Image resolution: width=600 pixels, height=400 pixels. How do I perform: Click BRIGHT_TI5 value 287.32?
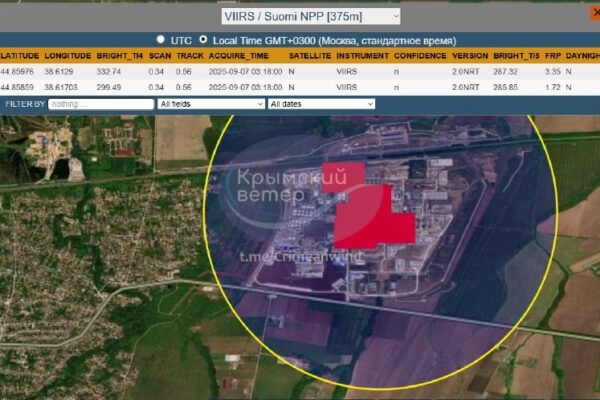pyautogui.click(x=505, y=72)
